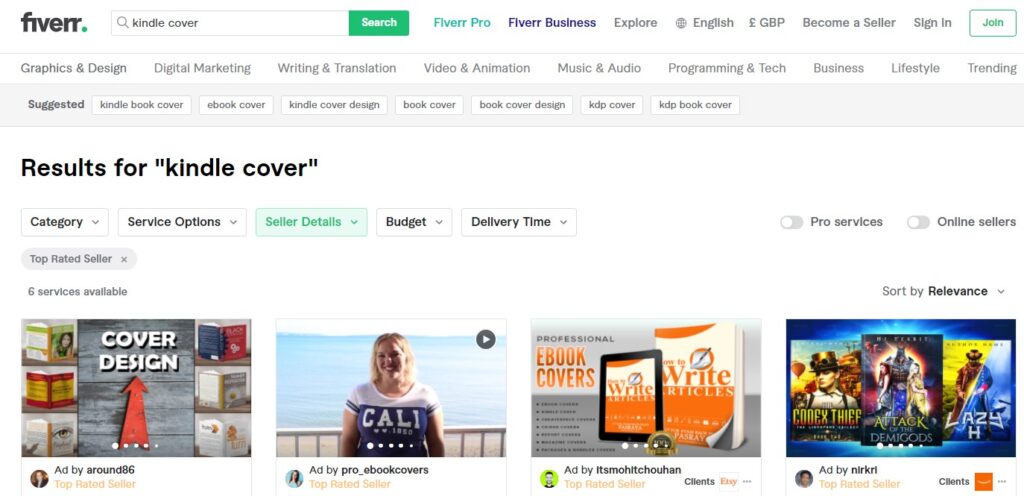Click the Etsy clients badge icon

(x=728, y=482)
